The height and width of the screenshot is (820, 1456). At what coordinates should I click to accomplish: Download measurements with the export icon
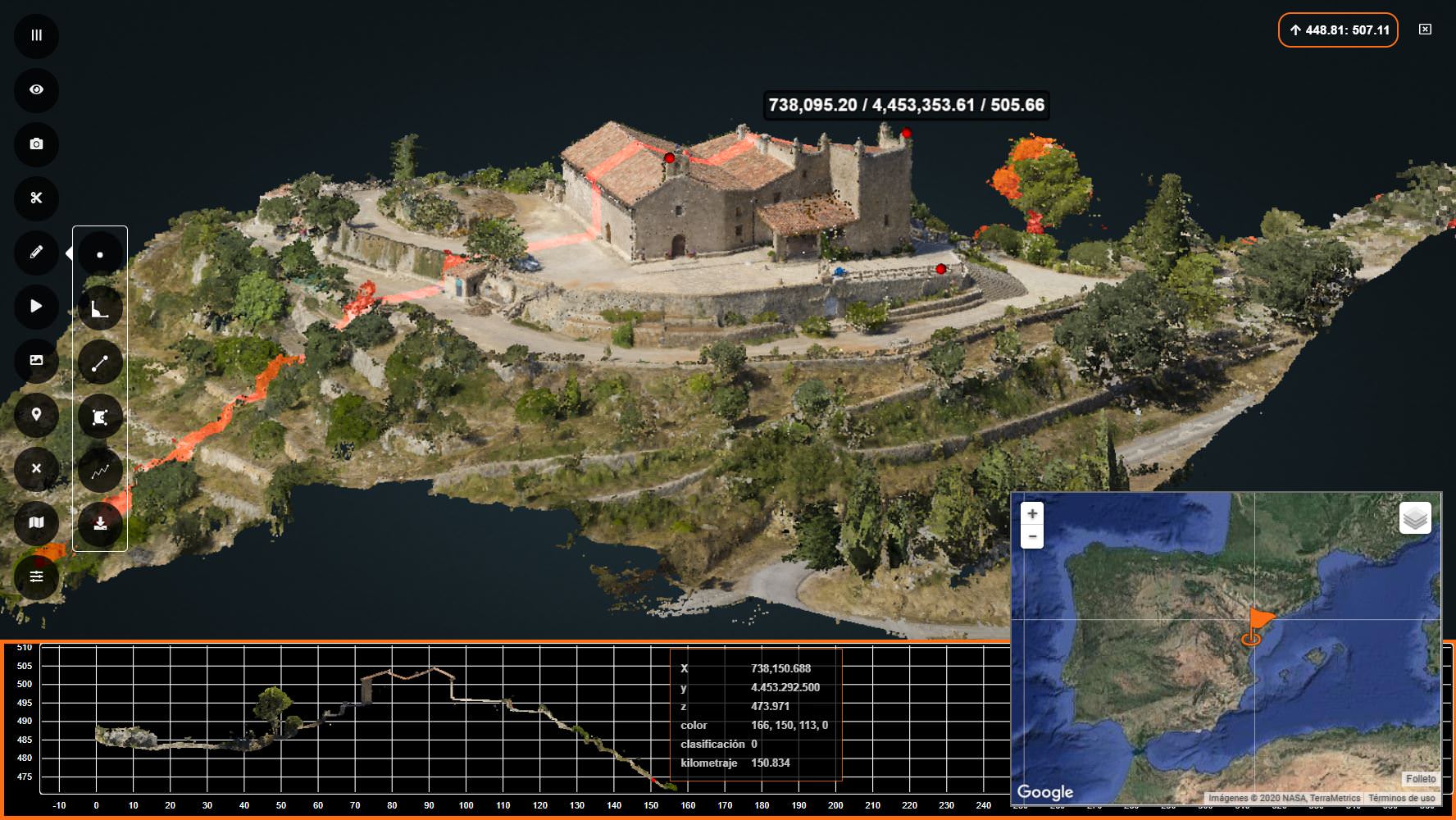coord(100,523)
